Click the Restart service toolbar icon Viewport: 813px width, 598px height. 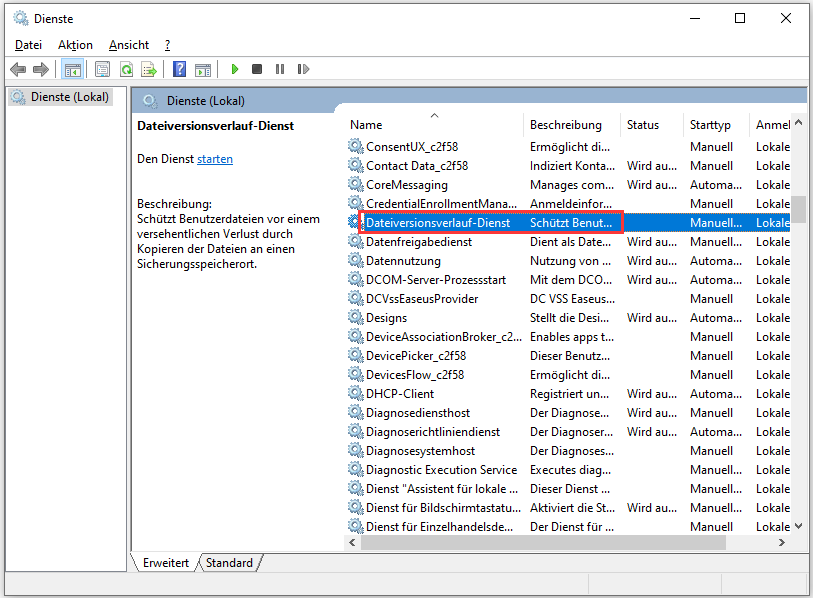[x=302, y=69]
